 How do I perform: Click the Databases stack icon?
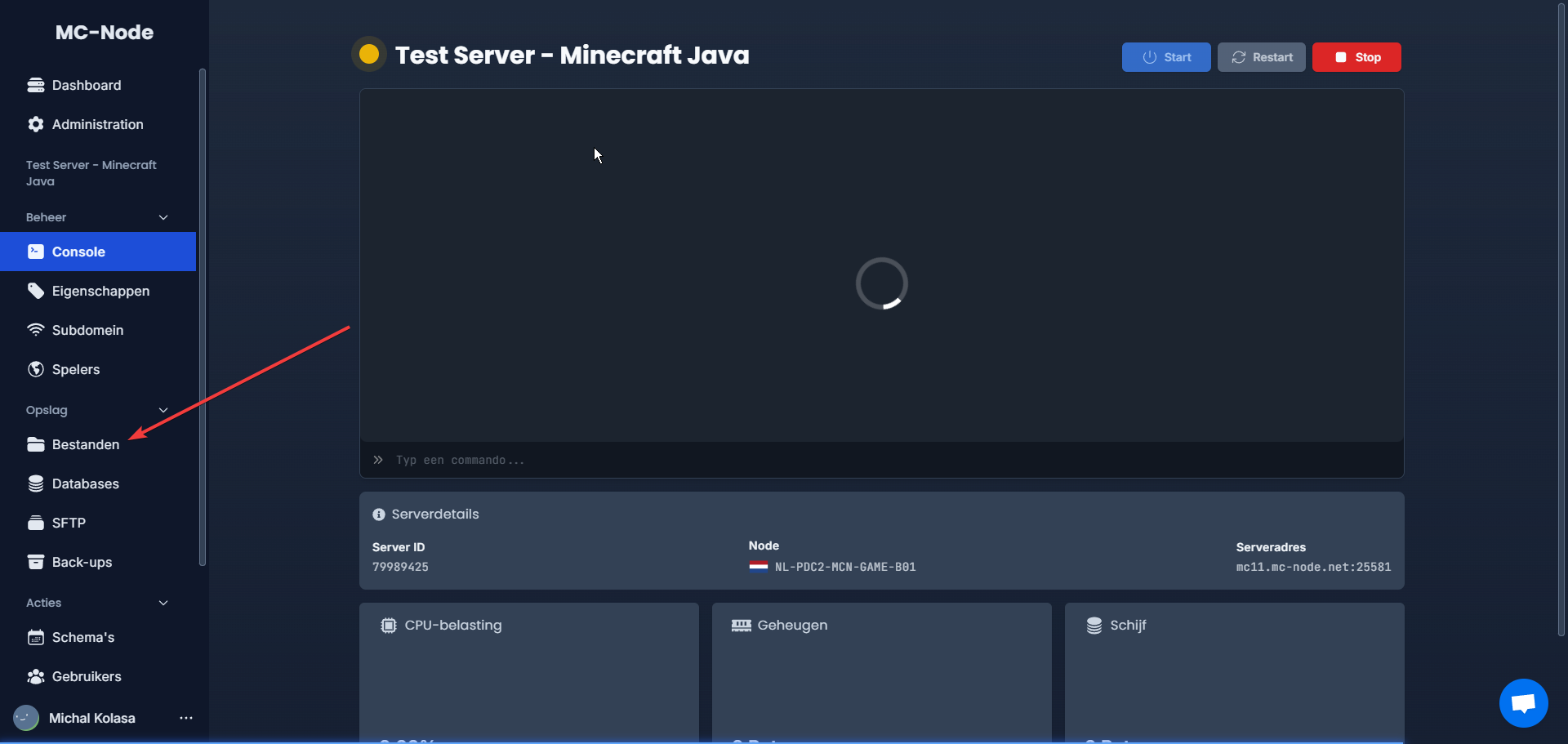coord(35,483)
